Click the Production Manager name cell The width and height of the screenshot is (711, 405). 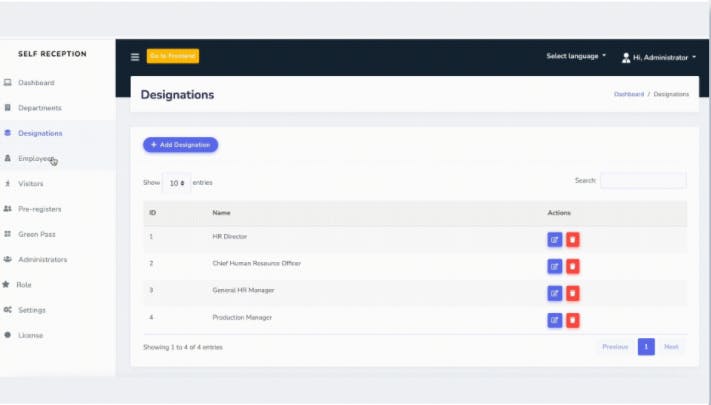242,317
